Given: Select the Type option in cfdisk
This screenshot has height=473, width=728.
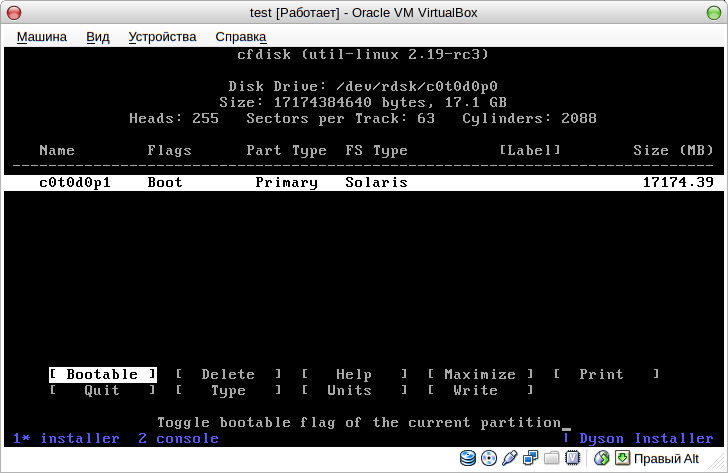Looking at the screenshot, I should click(228, 390).
